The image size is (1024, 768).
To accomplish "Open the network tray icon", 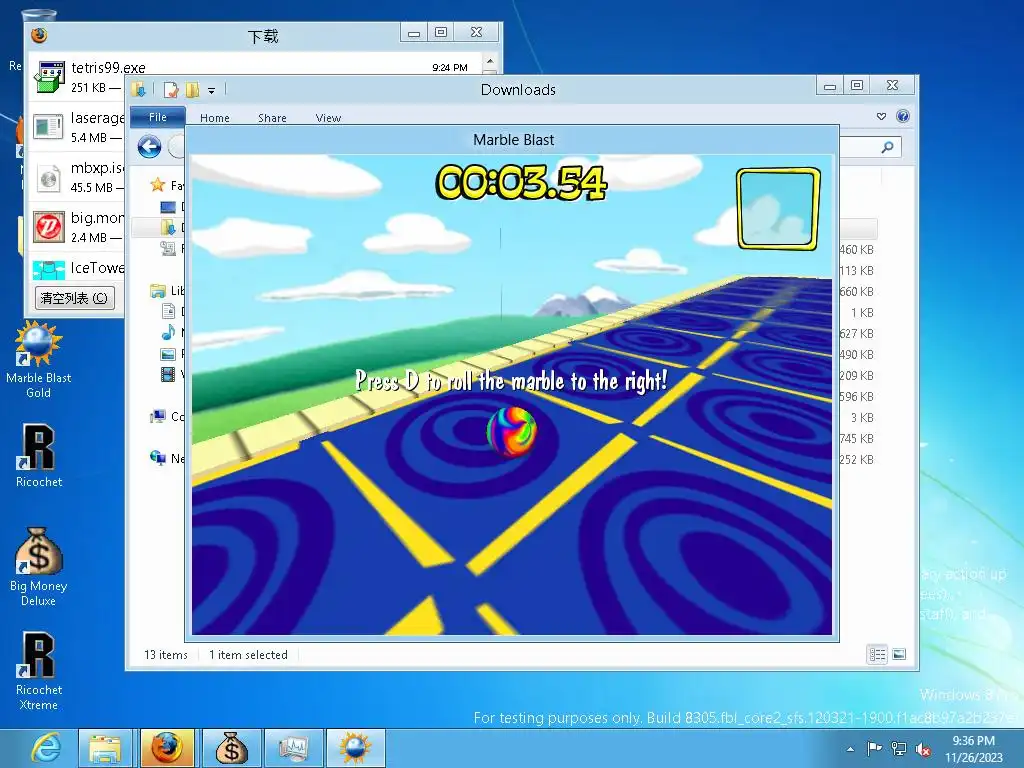I will [x=899, y=749].
